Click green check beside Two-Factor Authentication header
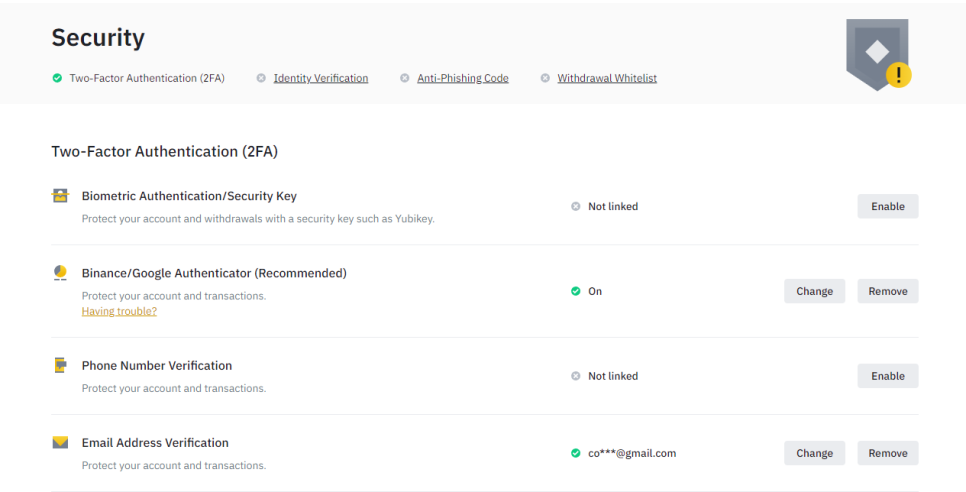Image resolution: width=966 pixels, height=492 pixels. (x=57, y=78)
